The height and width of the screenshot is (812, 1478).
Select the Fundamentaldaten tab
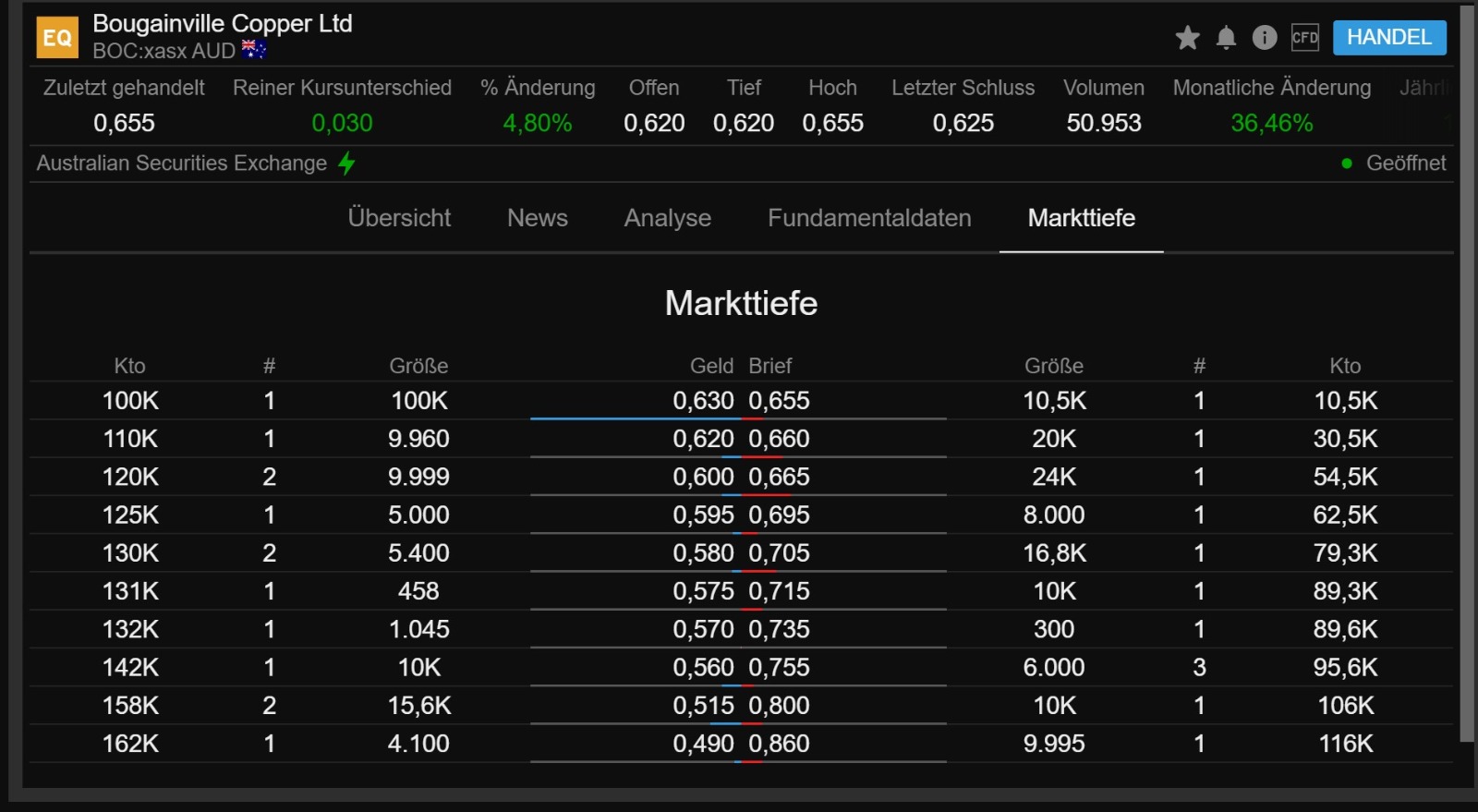[x=869, y=218]
